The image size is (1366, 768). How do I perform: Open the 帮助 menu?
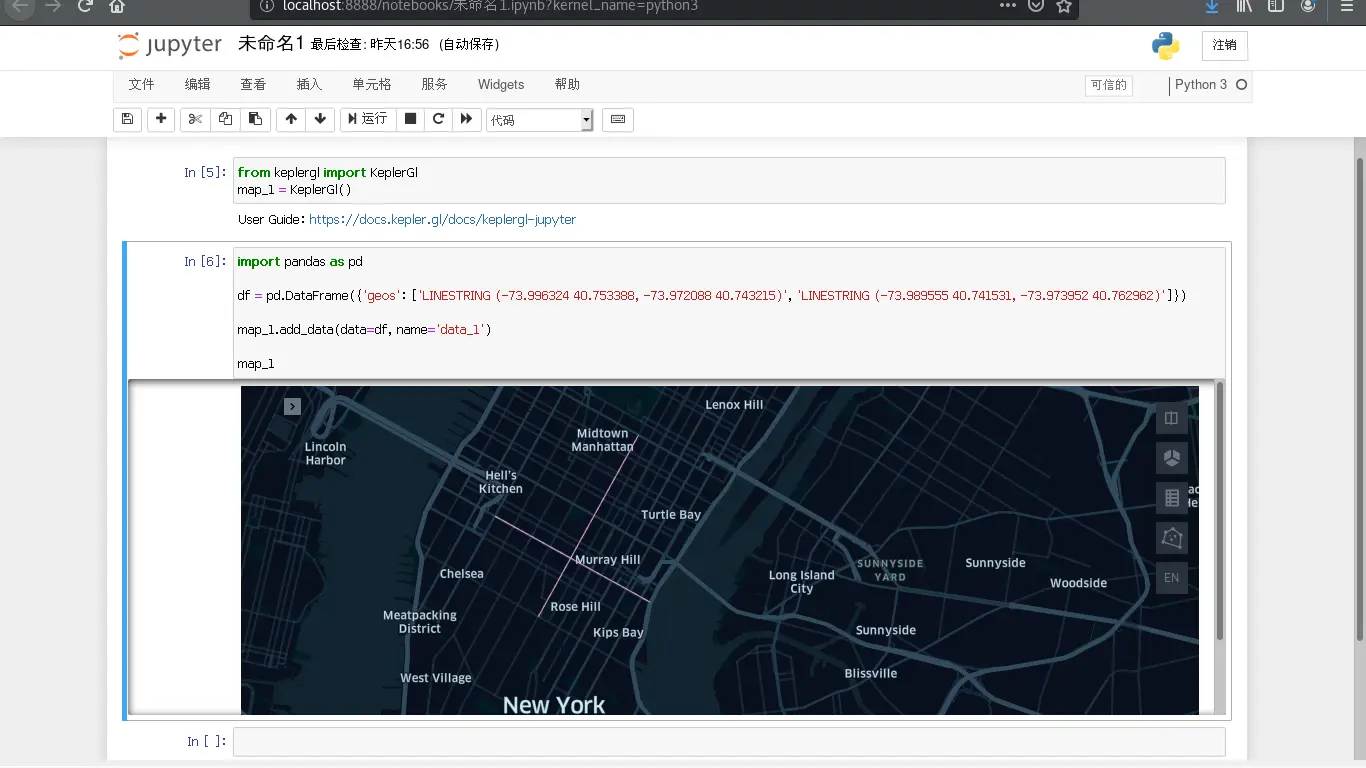click(x=567, y=85)
